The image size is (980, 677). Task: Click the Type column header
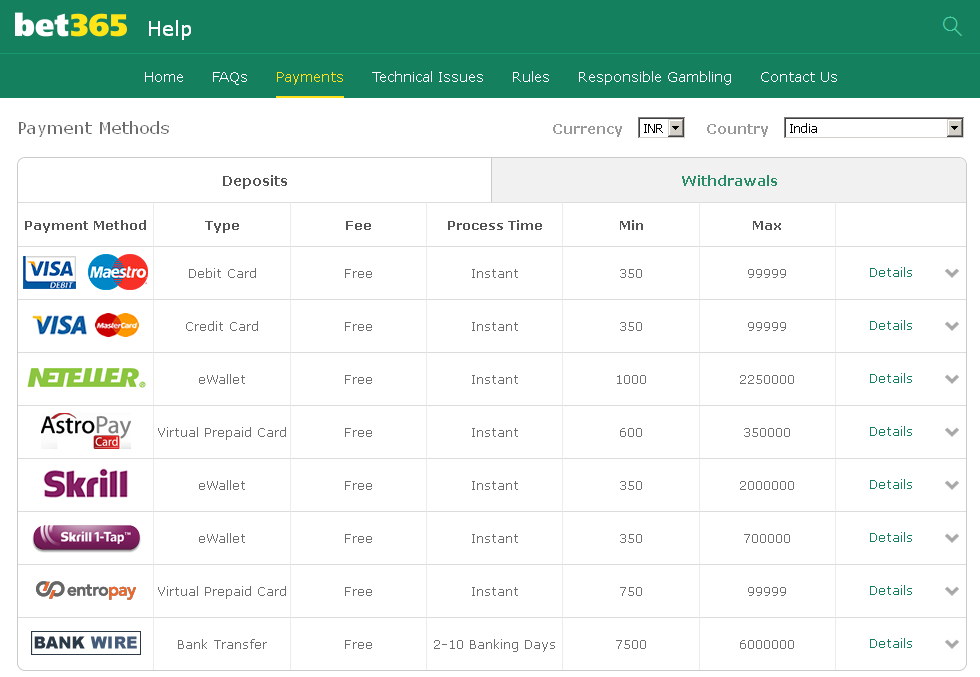[x=222, y=226]
